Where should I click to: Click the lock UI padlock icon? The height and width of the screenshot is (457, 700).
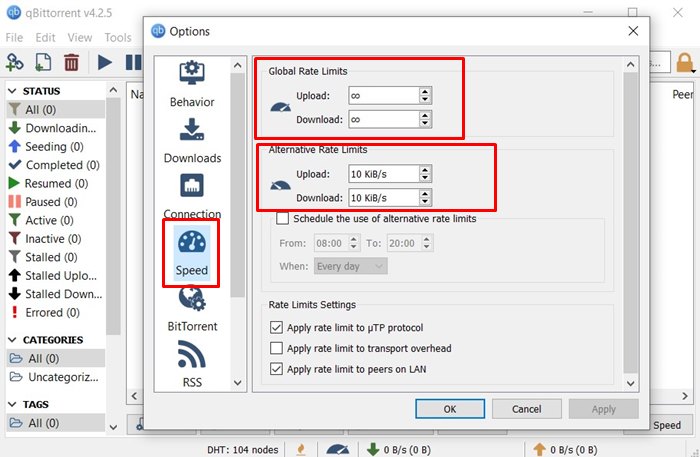pos(684,62)
